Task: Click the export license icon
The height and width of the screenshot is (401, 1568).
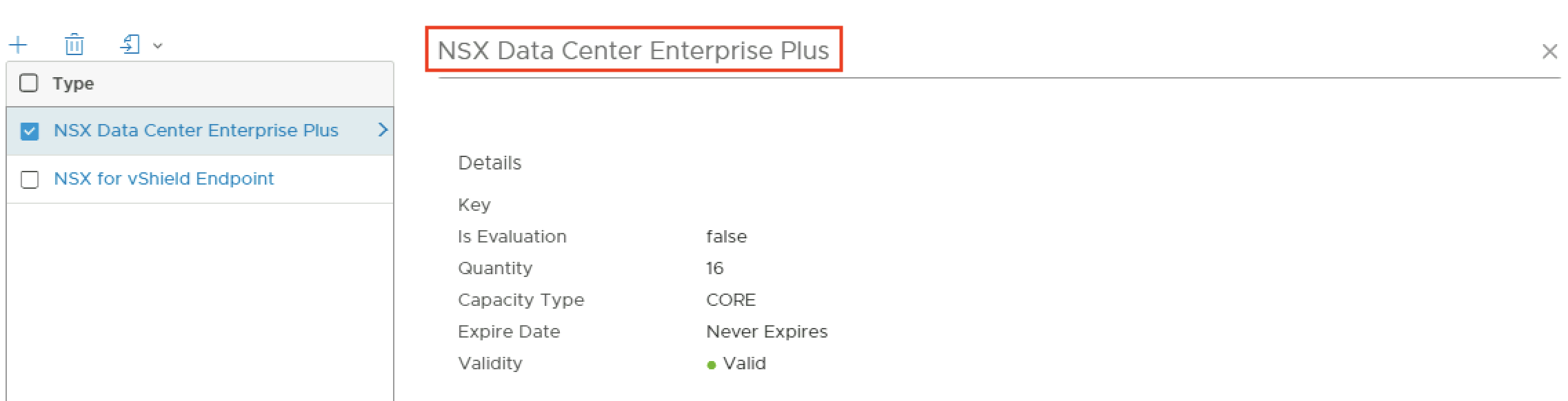Action: click(130, 45)
